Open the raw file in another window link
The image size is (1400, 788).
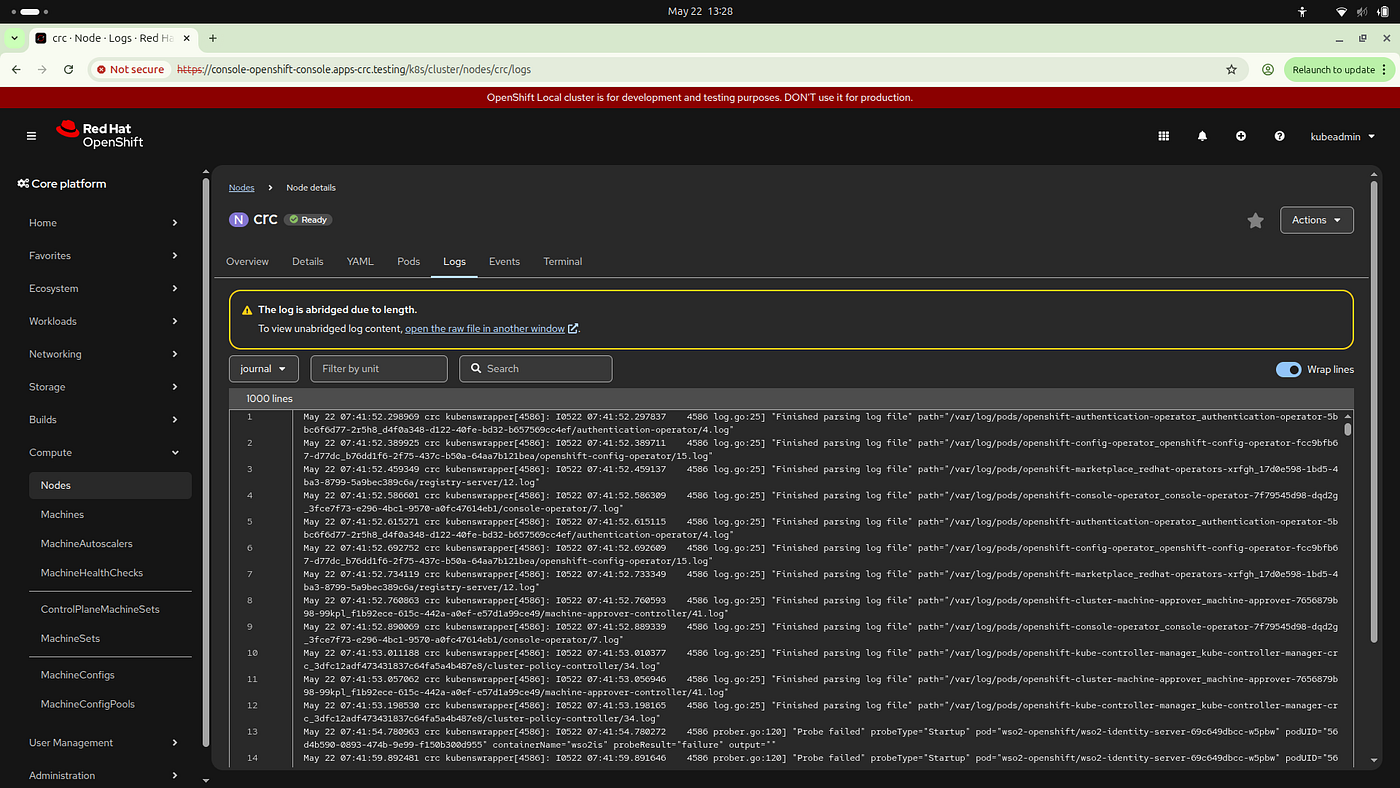pos(491,329)
